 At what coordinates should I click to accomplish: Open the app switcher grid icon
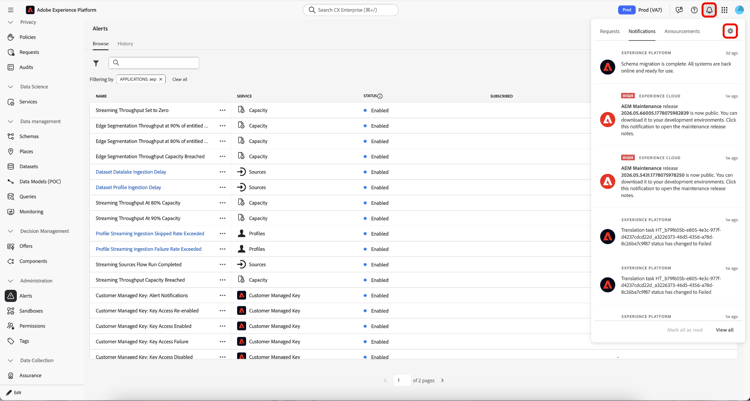pyautogui.click(x=724, y=10)
